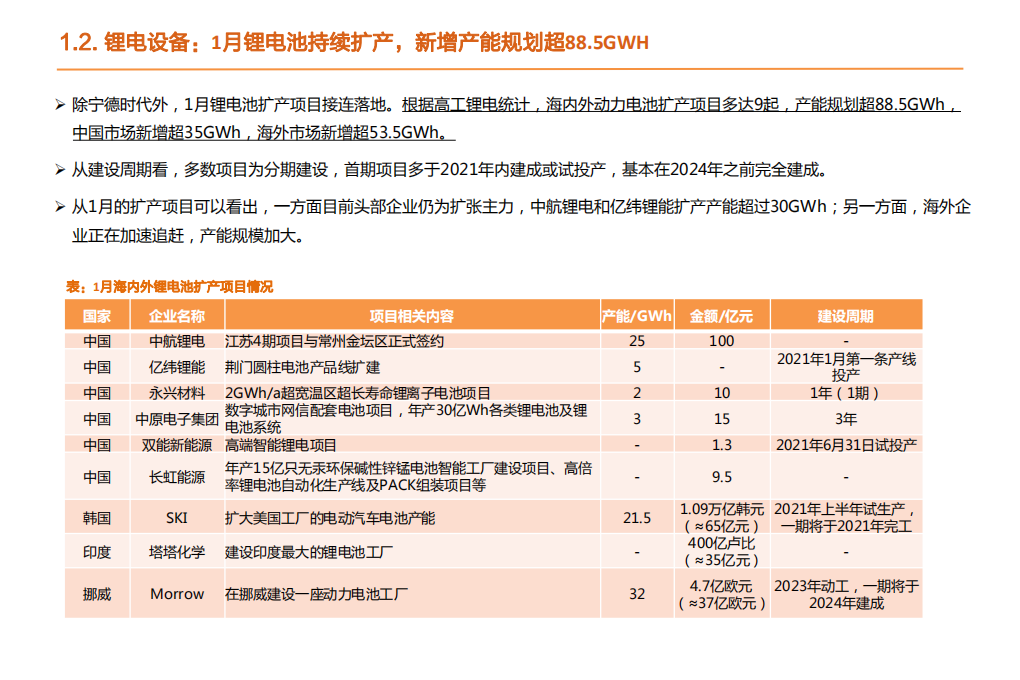The height and width of the screenshot is (680, 1020).
Task: Select the SKI company cell
Action: pos(176,518)
